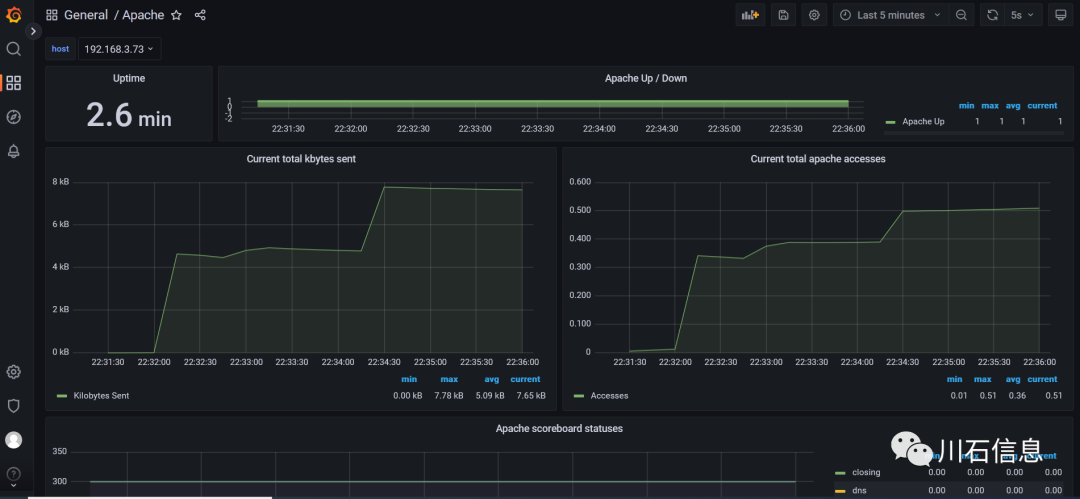Sort kbytes sent legend by max
Image resolution: width=1080 pixels, height=499 pixels.
(x=449, y=379)
